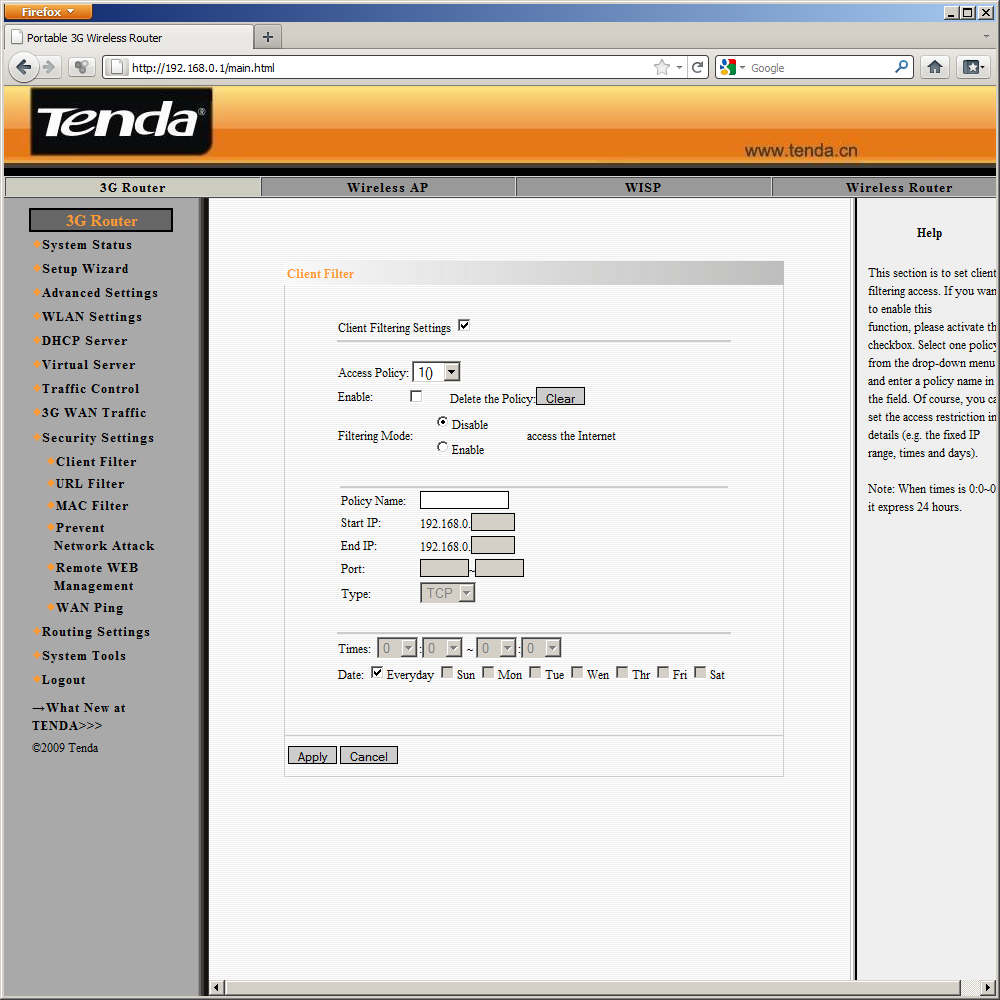1000x1000 pixels.
Task: Switch to the Wireless AP tab
Action: tap(388, 187)
